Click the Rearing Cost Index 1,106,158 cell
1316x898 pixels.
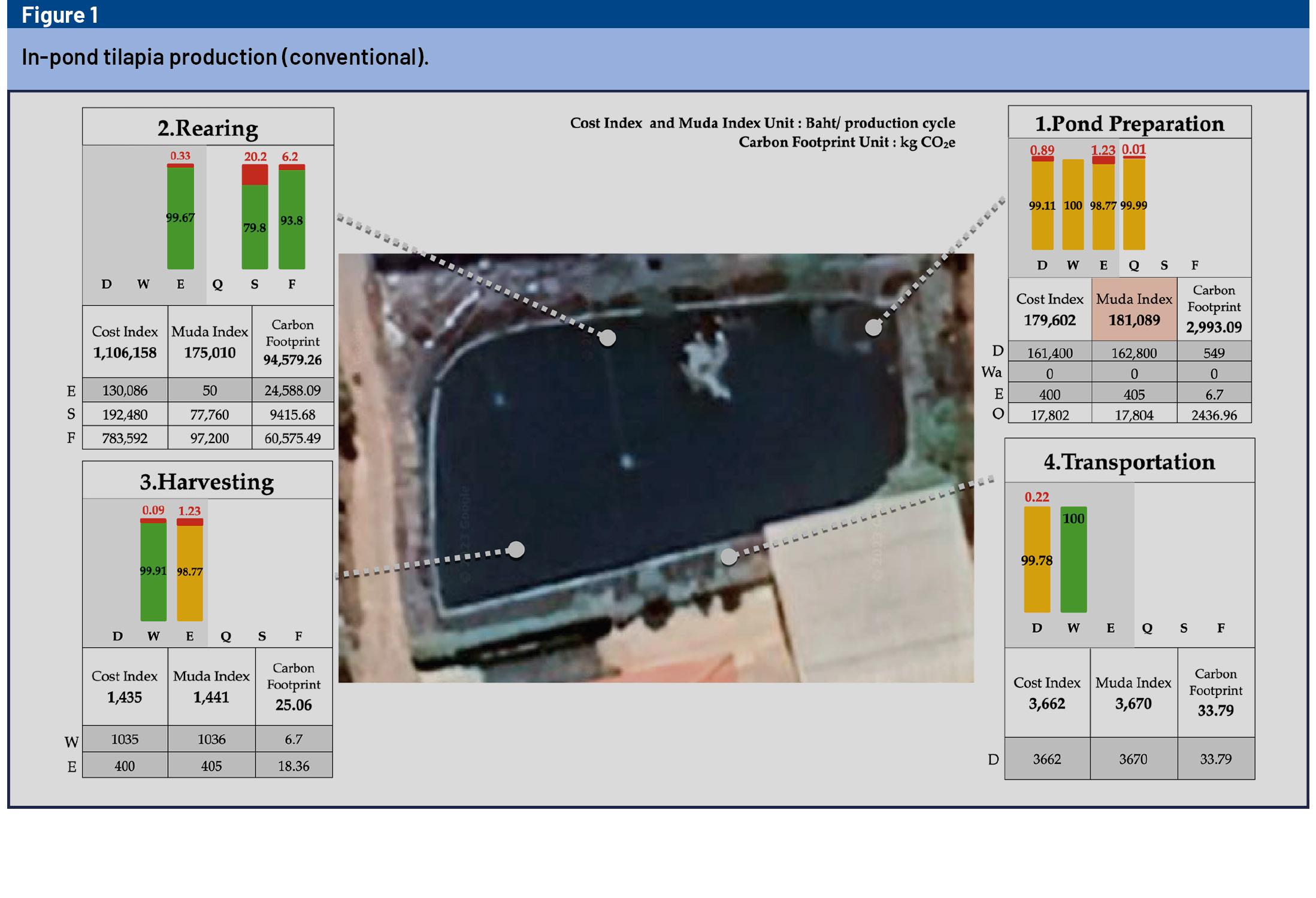pyautogui.click(x=125, y=342)
